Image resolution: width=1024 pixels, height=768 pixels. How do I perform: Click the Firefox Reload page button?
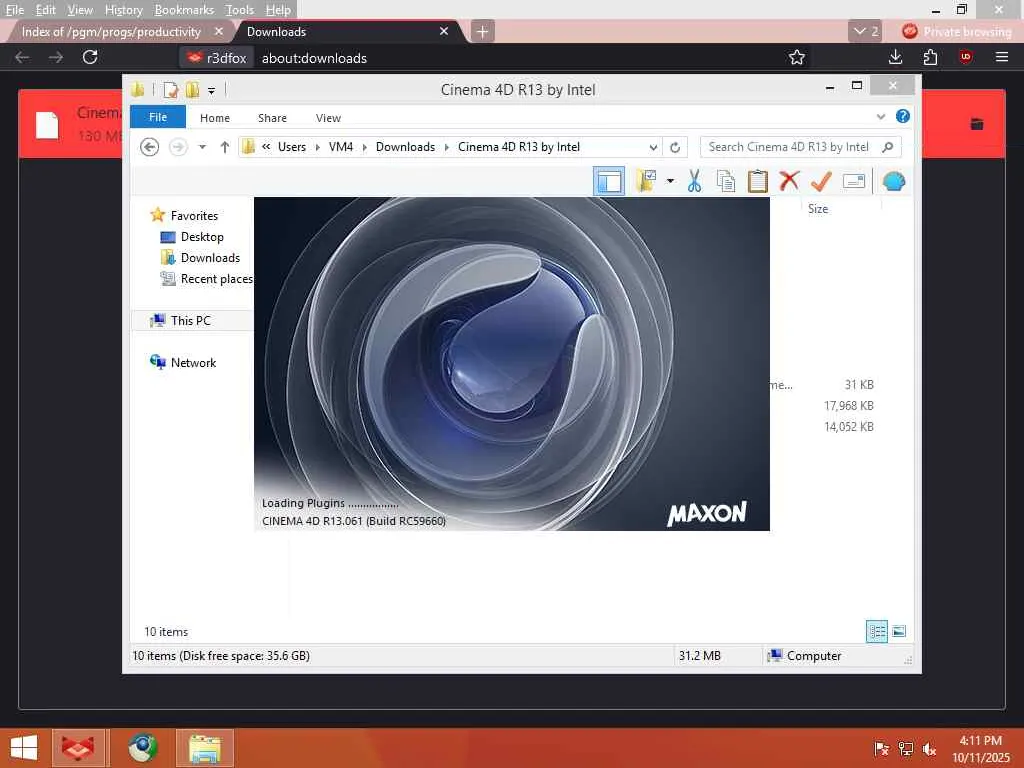[90, 57]
